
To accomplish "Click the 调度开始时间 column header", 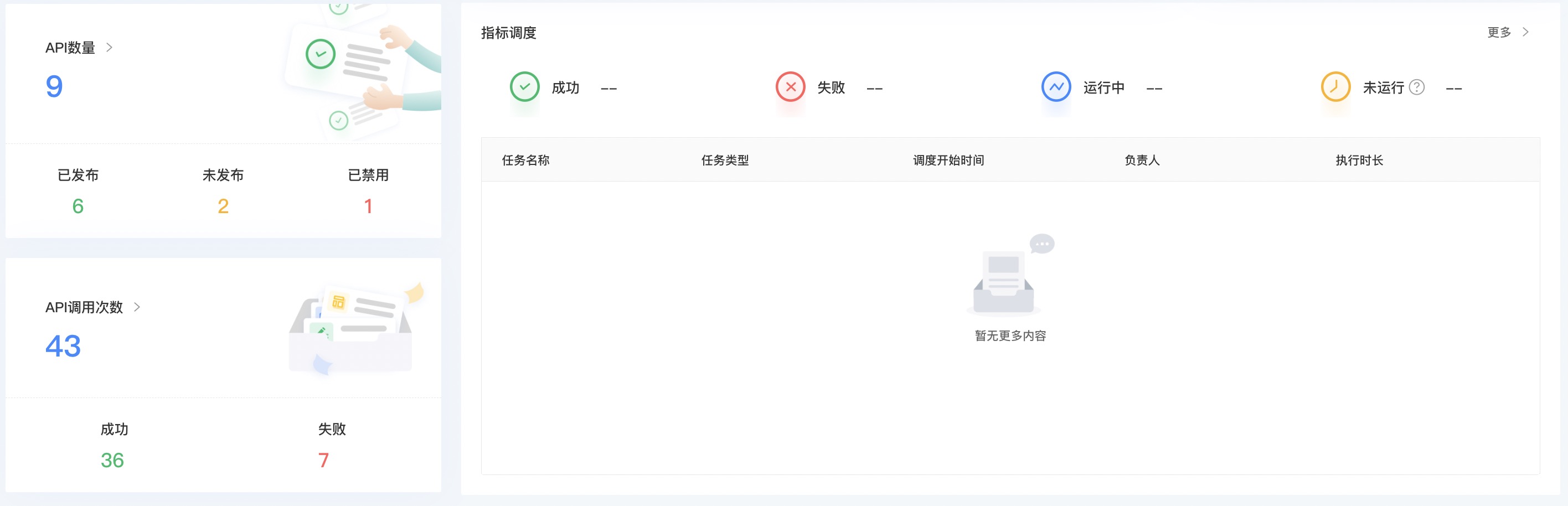I will pos(948,159).
